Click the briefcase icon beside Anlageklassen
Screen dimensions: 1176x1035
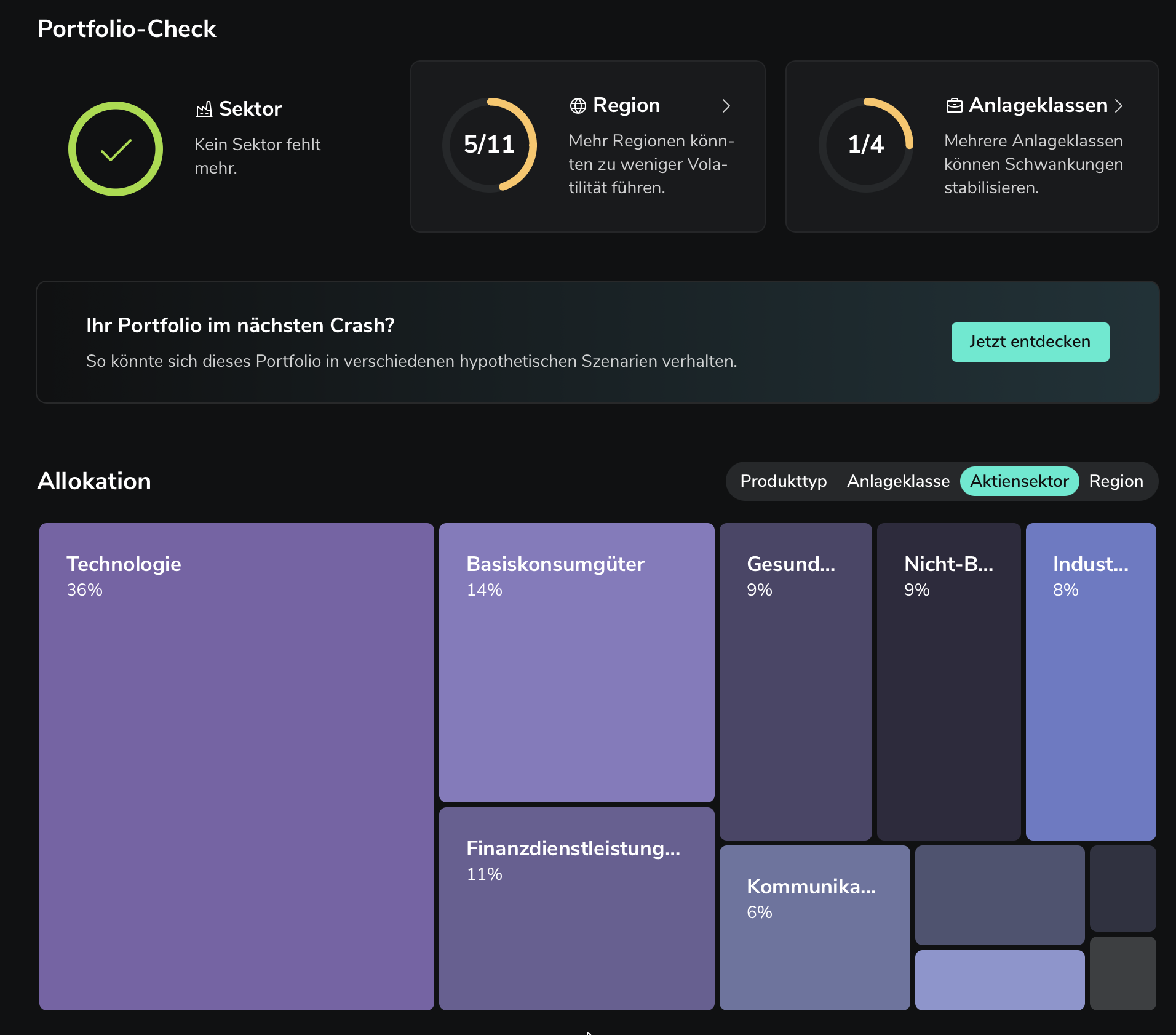tap(954, 106)
